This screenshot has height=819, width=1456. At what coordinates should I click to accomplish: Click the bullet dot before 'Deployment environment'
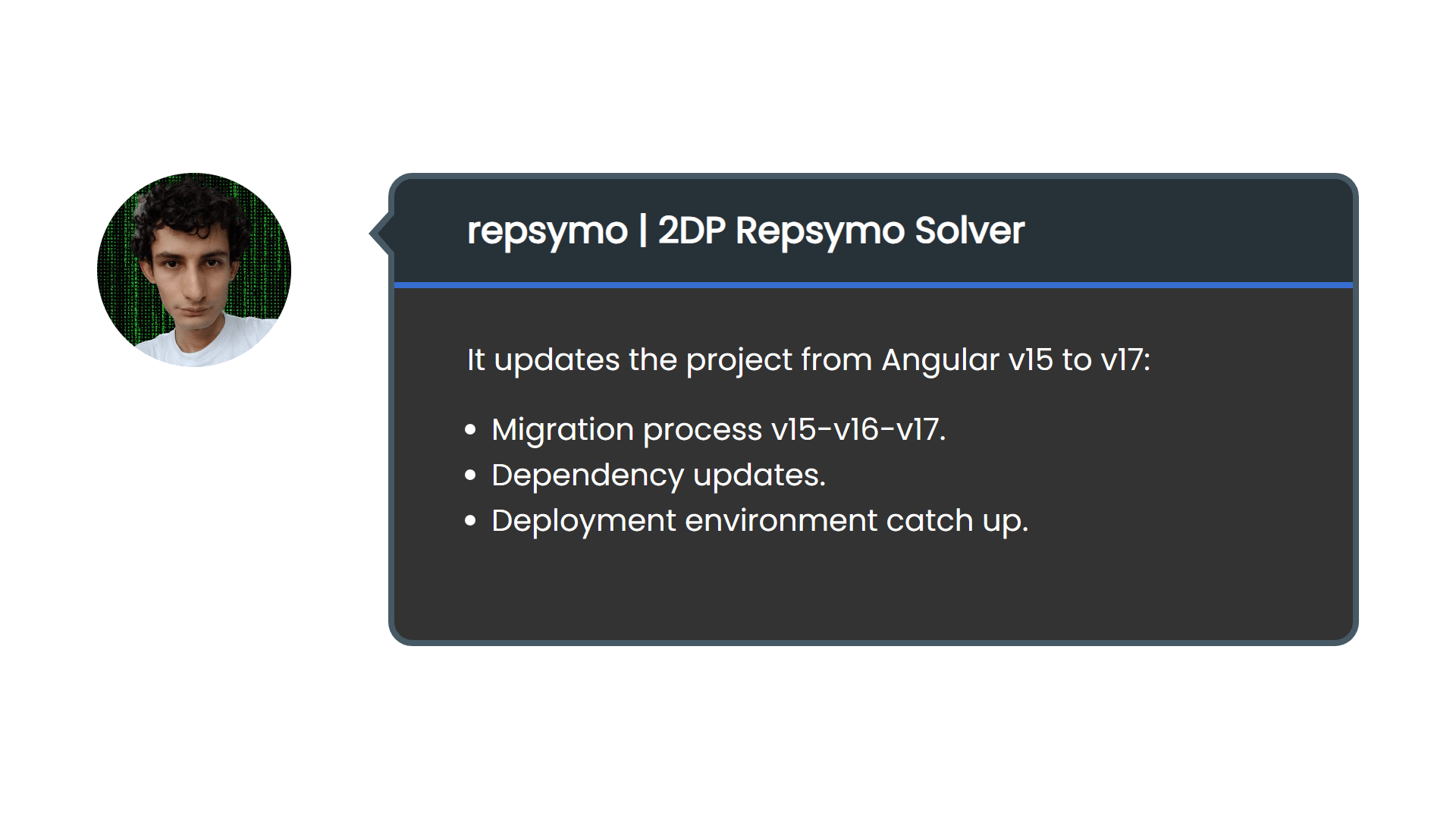point(470,521)
